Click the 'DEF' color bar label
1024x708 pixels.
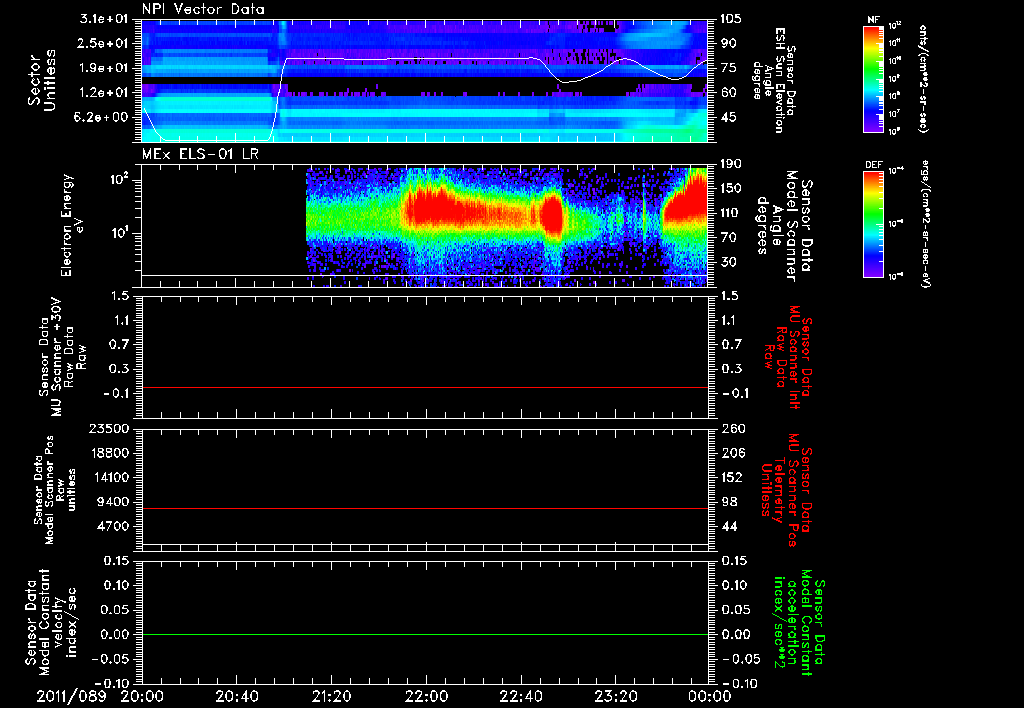click(x=873, y=165)
